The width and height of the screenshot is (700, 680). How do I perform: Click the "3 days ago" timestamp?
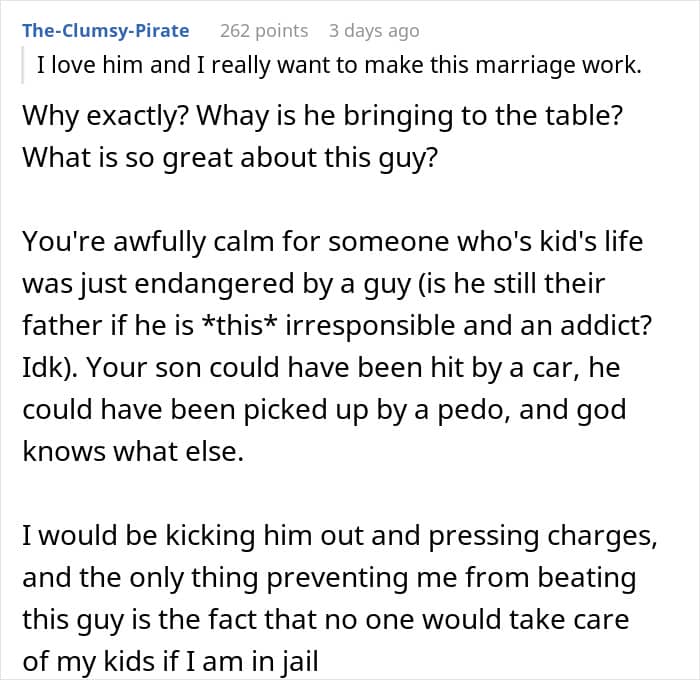[x=374, y=31]
